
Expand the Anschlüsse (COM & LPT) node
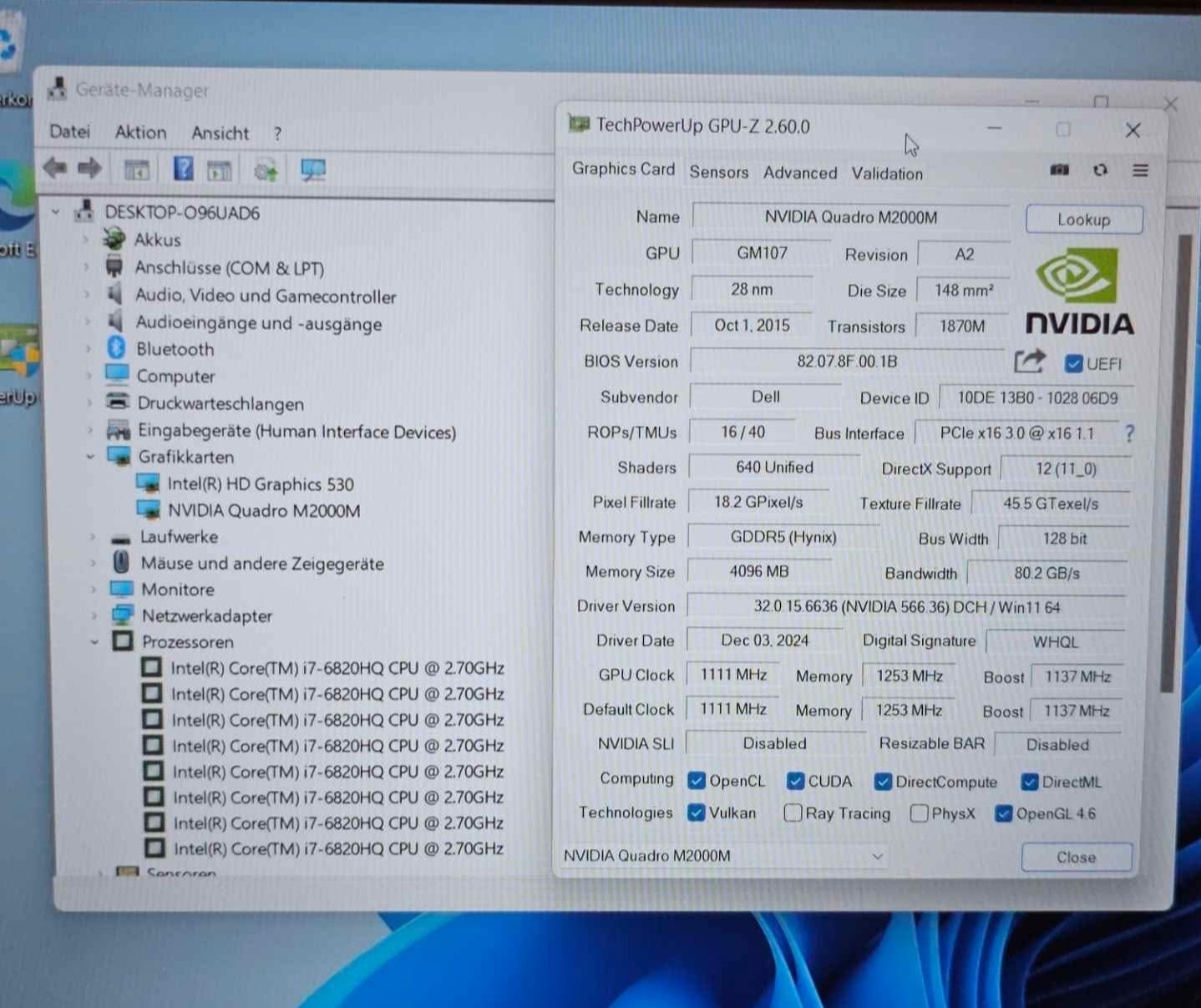point(86,267)
